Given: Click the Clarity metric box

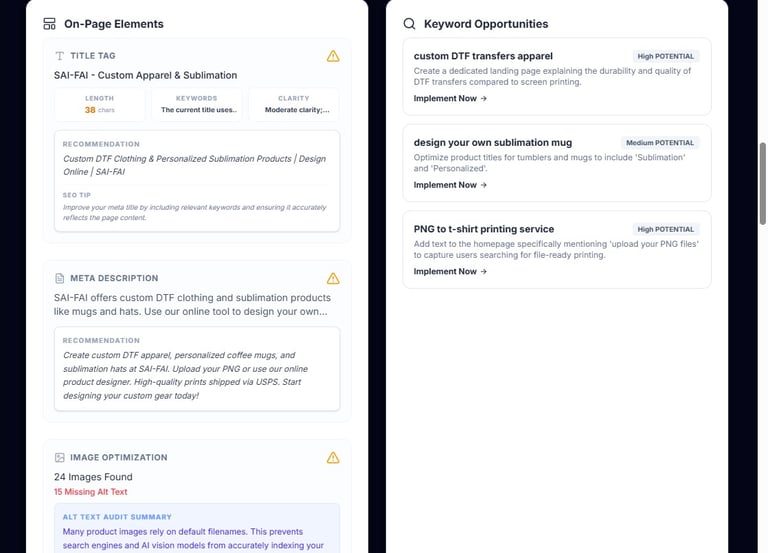Looking at the screenshot, I should pyautogui.click(x=294, y=104).
